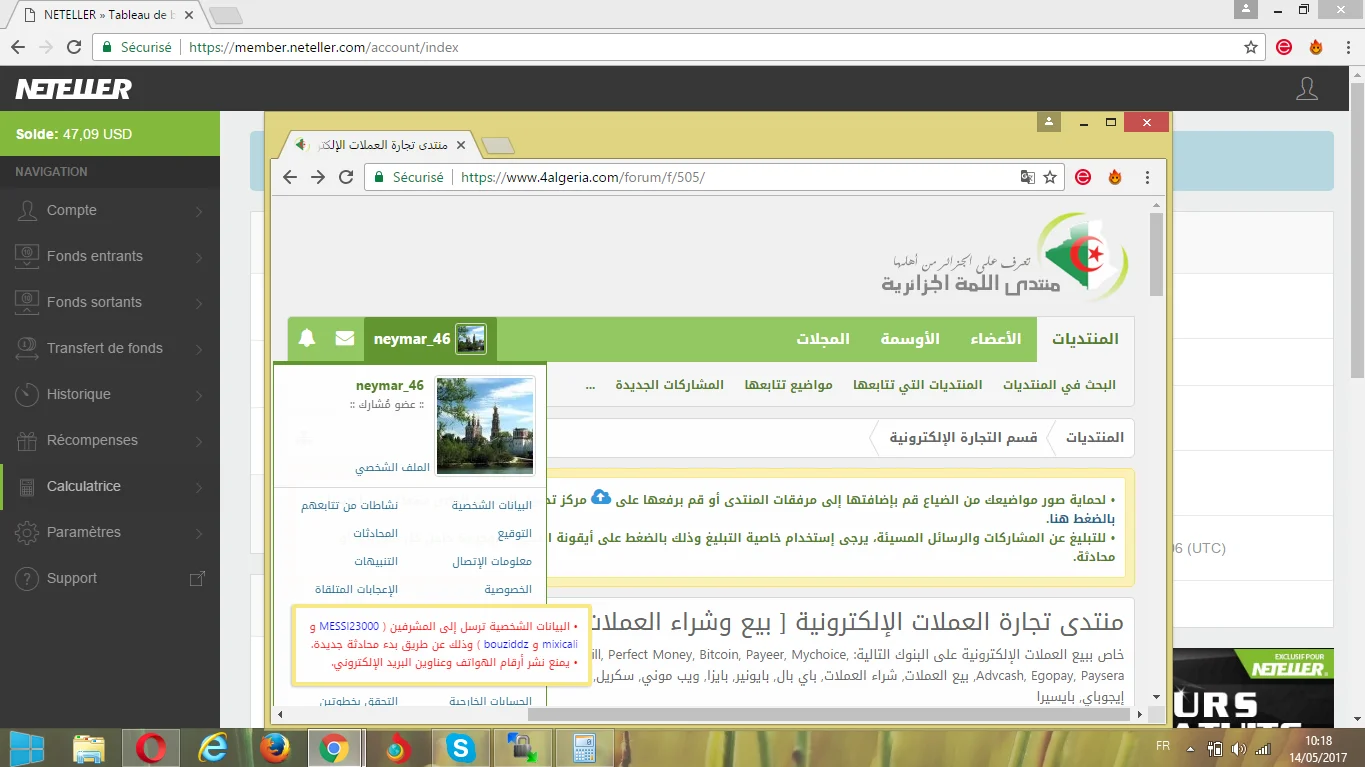Viewport: 1365px width, 767px height.
Task: Open the neymar_46 user dropdown in forum navbar
Action: (430, 339)
